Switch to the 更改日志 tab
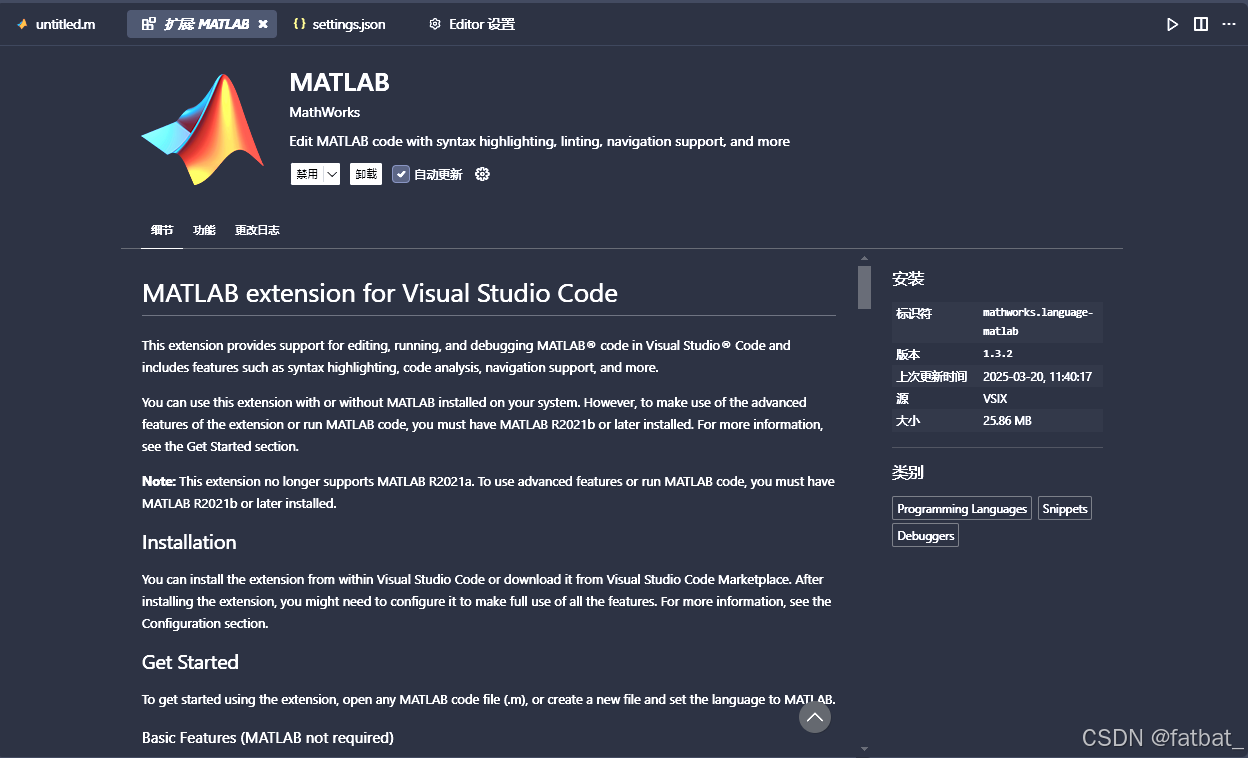The image size is (1248, 758). (x=257, y=229)
